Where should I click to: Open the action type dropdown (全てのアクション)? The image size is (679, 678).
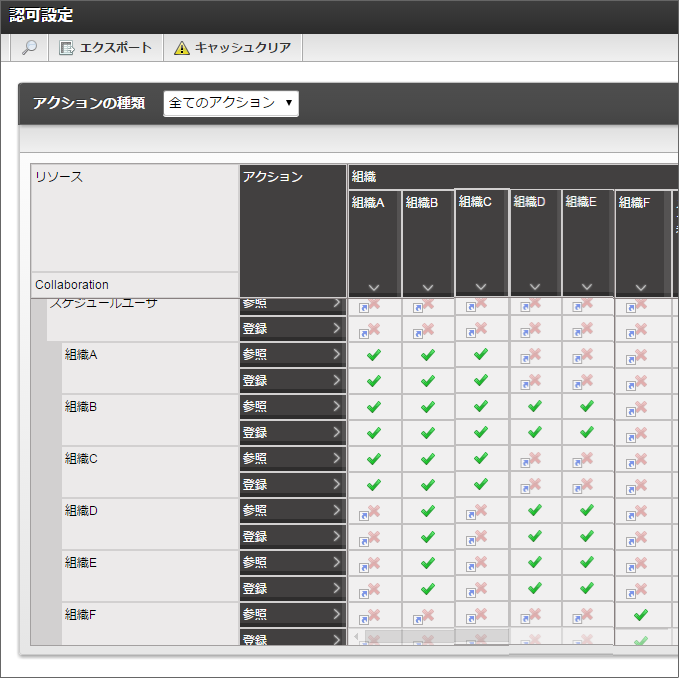click(x=231, y=103)
